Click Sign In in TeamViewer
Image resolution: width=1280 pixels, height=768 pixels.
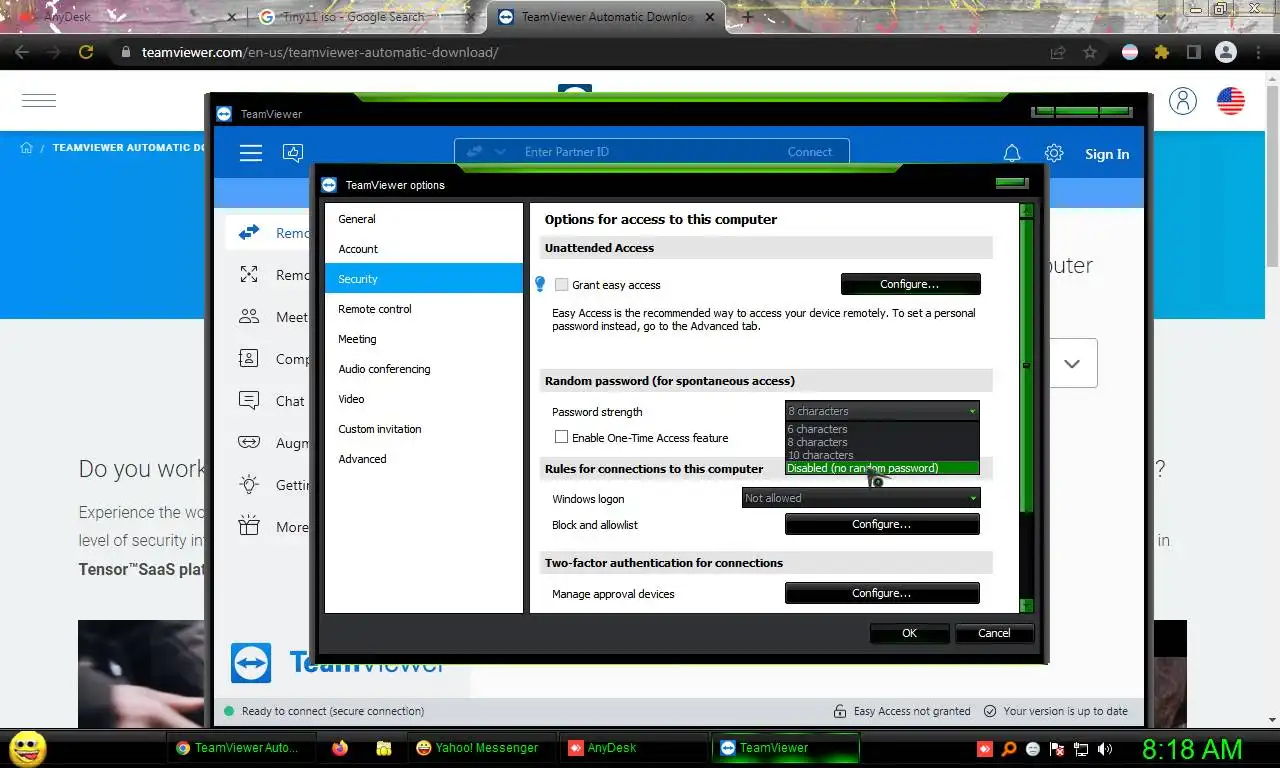click(1107, 154)
